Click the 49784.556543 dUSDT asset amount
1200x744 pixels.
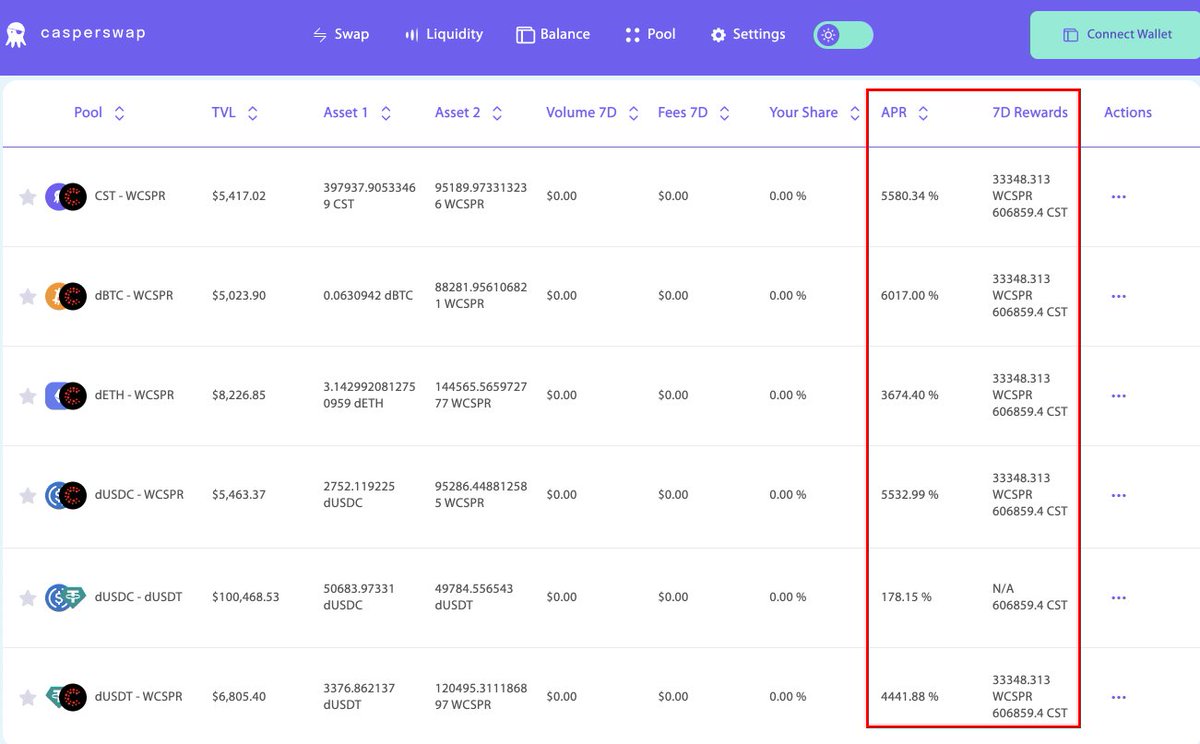point(474,597)
